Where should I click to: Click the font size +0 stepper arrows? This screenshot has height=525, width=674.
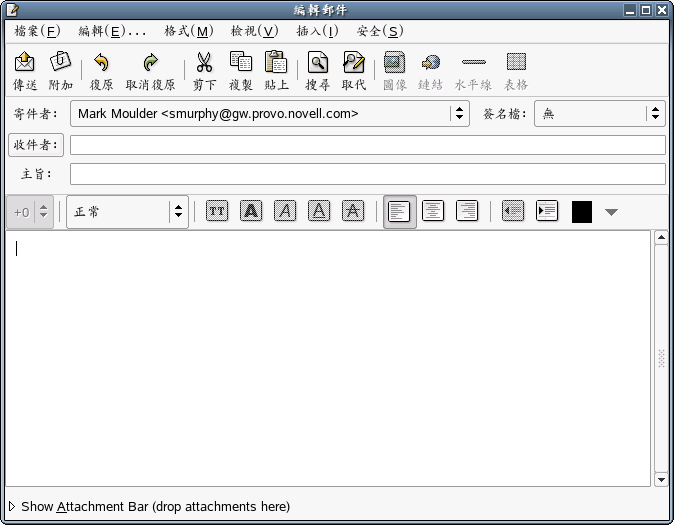pyautogui.click(x=43, y=212)
